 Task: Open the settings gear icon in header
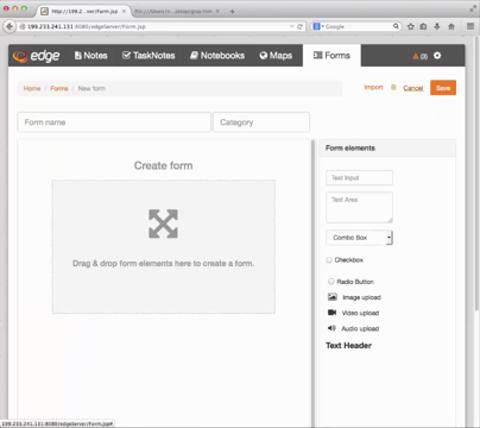pos(437,56)
